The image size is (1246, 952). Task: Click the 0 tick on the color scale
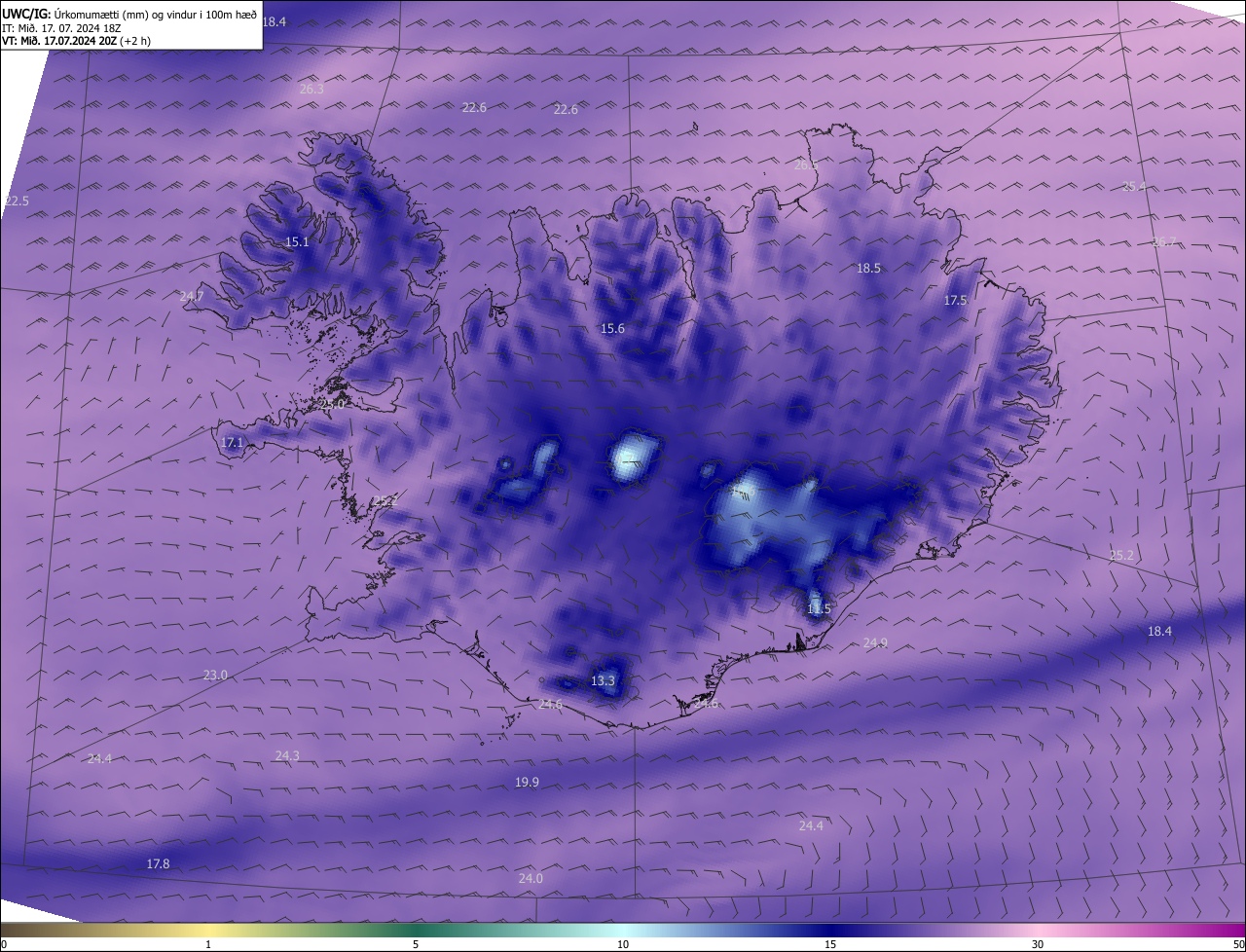pyautogui.click(x=4, y=944)
